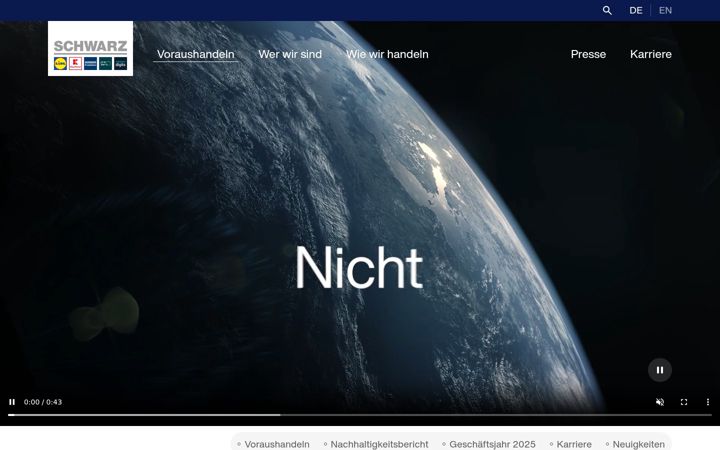This screenshot has width=720, height=450.
Task: Open the Wie wir handeln menu
Action: pos(387,54)
